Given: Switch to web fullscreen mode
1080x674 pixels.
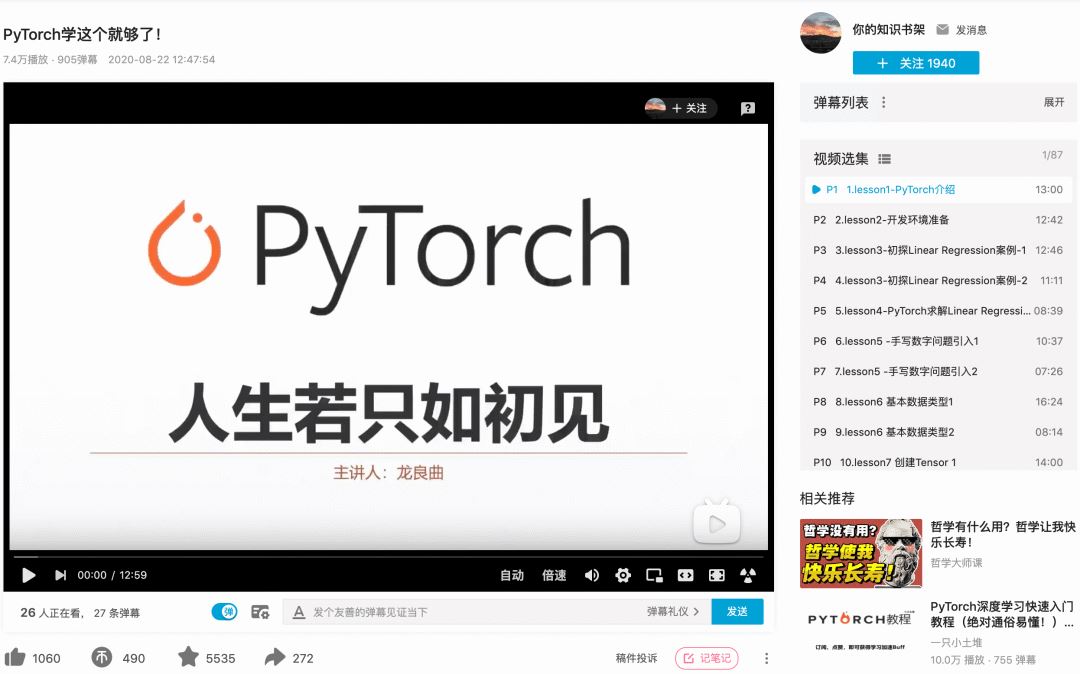Looking at the screenshot, I should [686, 575].
